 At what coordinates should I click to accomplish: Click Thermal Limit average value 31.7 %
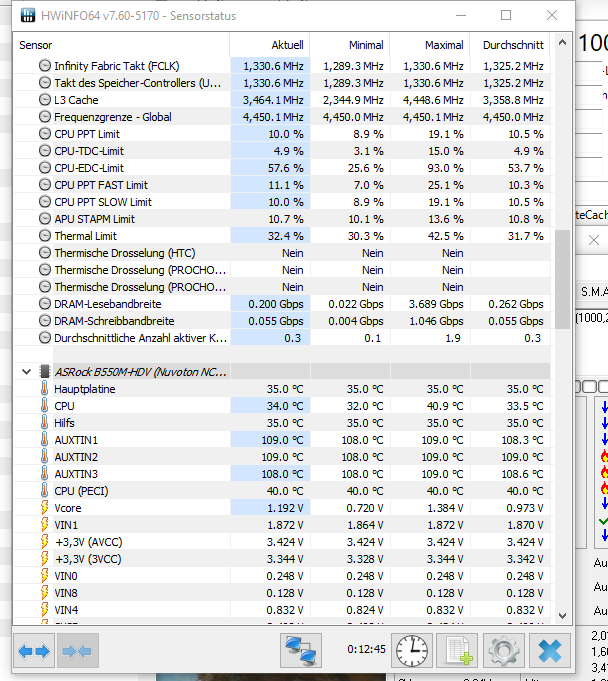[525, 236]
